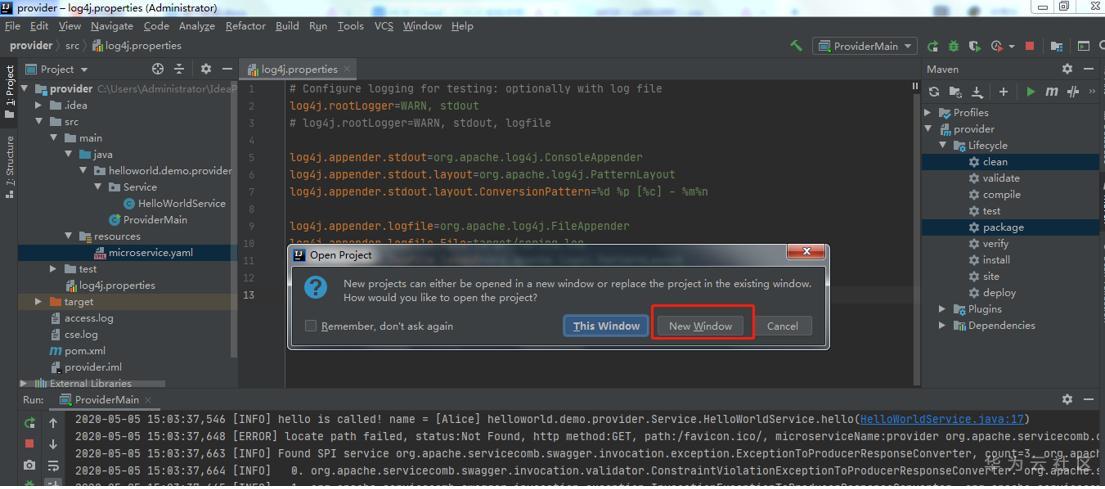Click Cancel in Open Project dialog

782,326
